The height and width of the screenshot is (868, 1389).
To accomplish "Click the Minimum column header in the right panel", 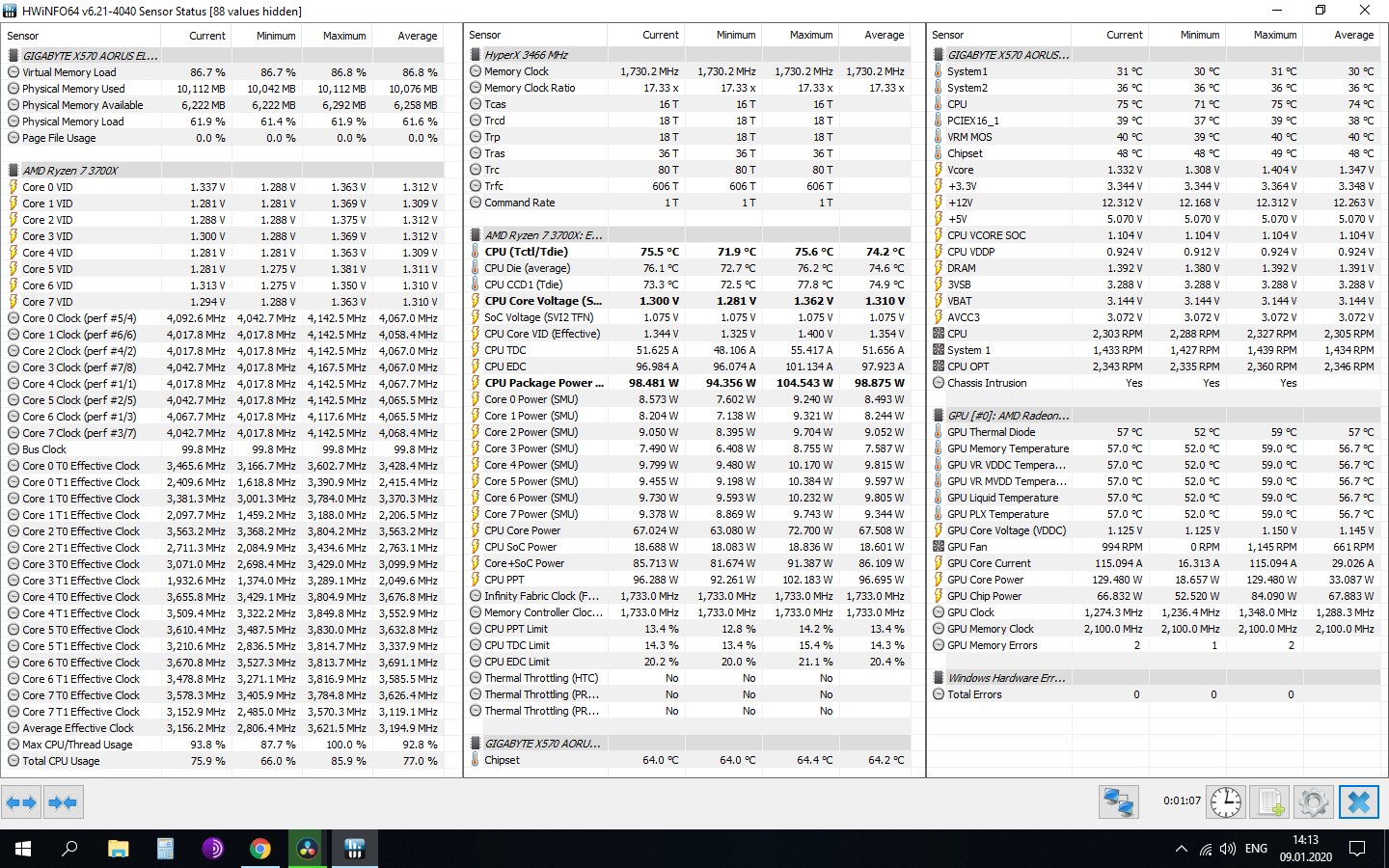I will pyautogui.click(x=1187, y=35).
